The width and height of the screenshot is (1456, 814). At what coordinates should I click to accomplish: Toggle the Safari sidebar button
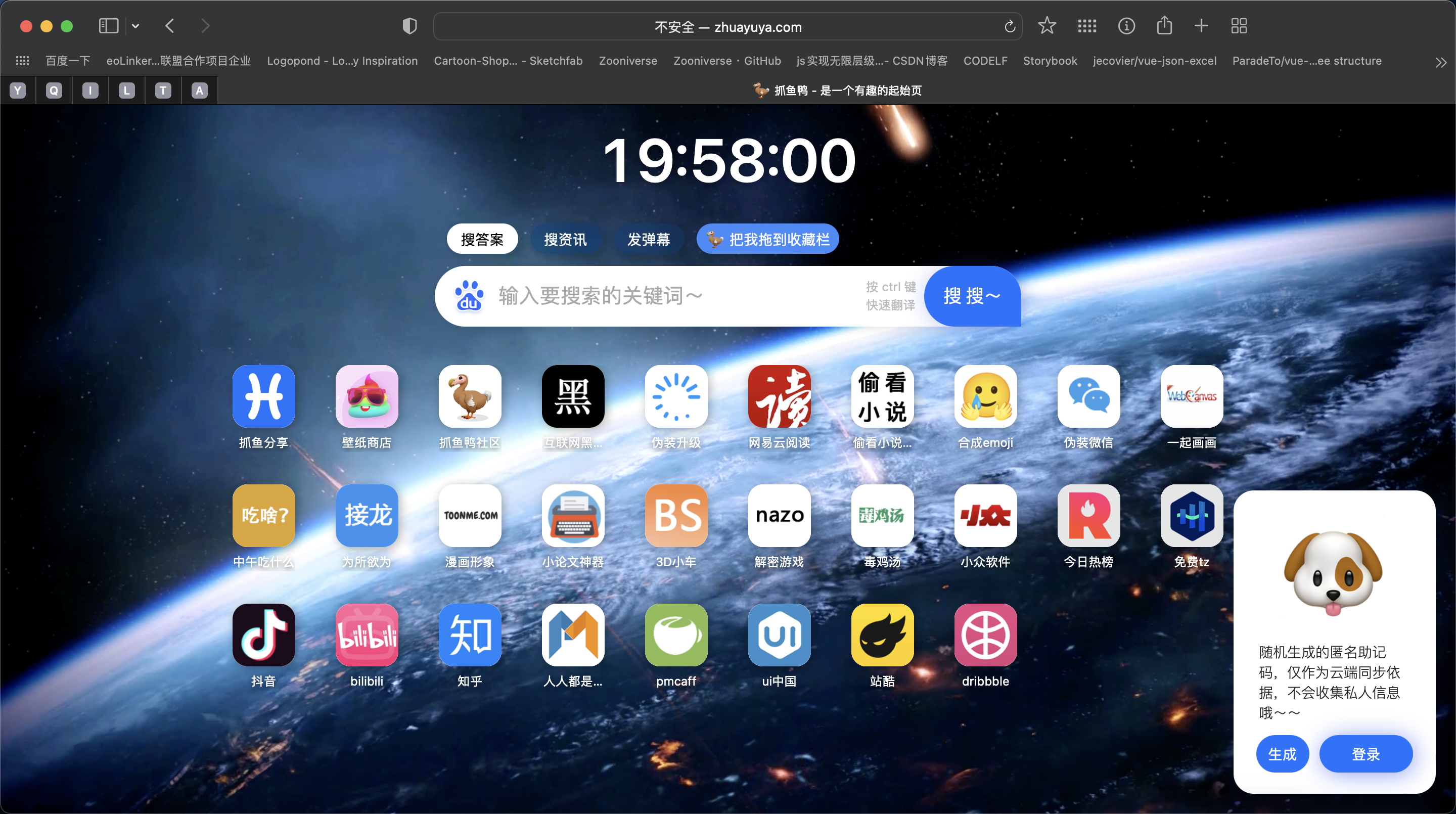tap(108, 25)
